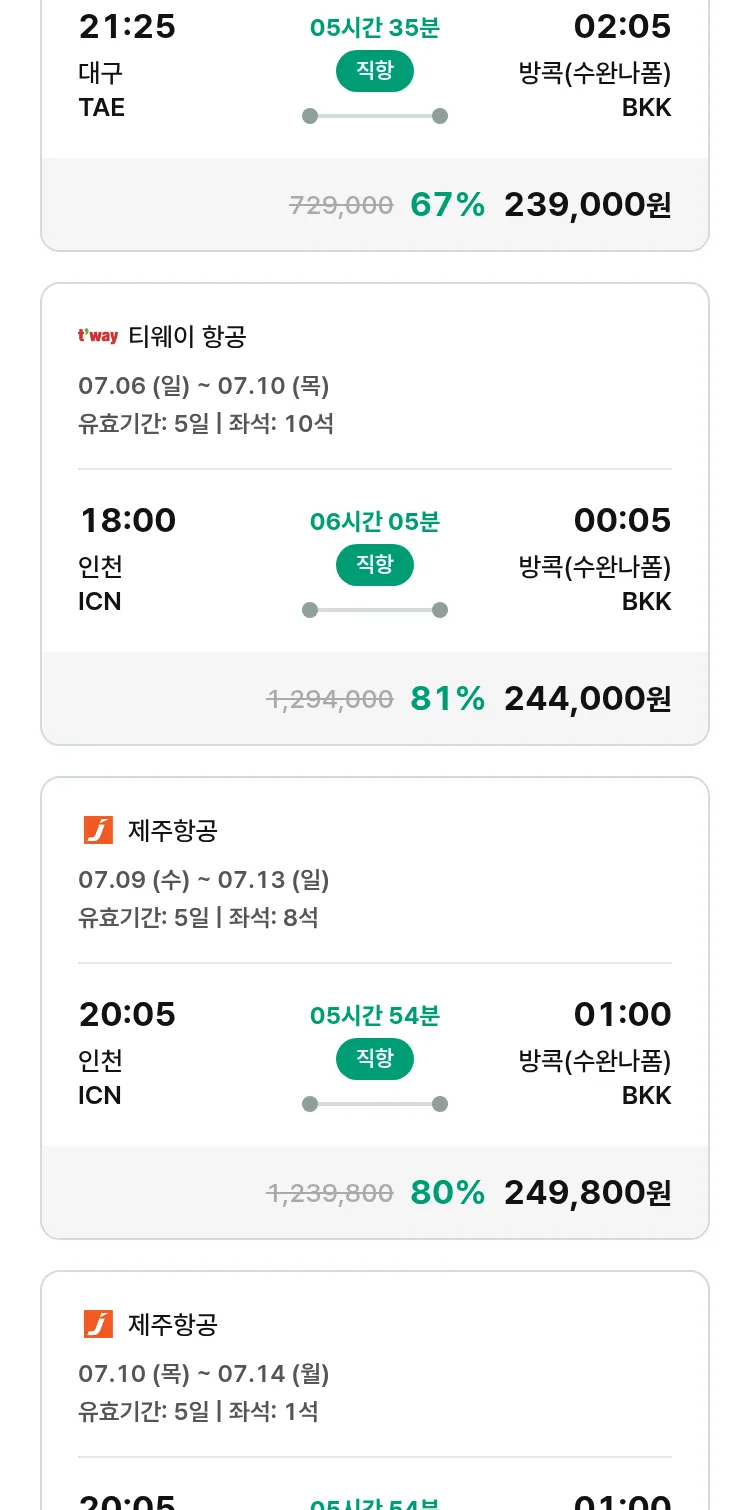Viewport: 750px width, 1510px height.
Task: Click the 81% discount label
Action: [447, 699]
